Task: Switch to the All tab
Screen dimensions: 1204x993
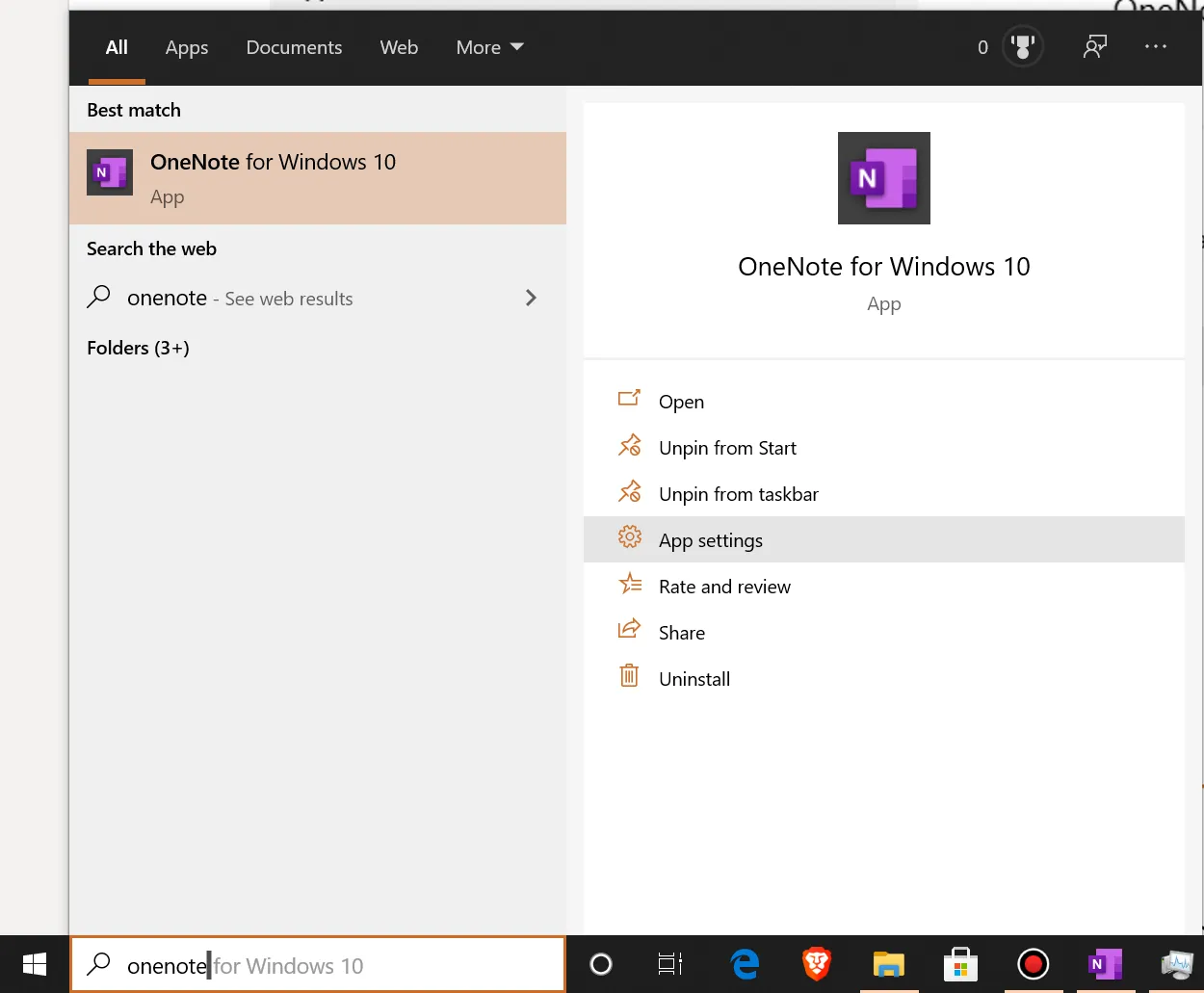Action: click(117, 47)
